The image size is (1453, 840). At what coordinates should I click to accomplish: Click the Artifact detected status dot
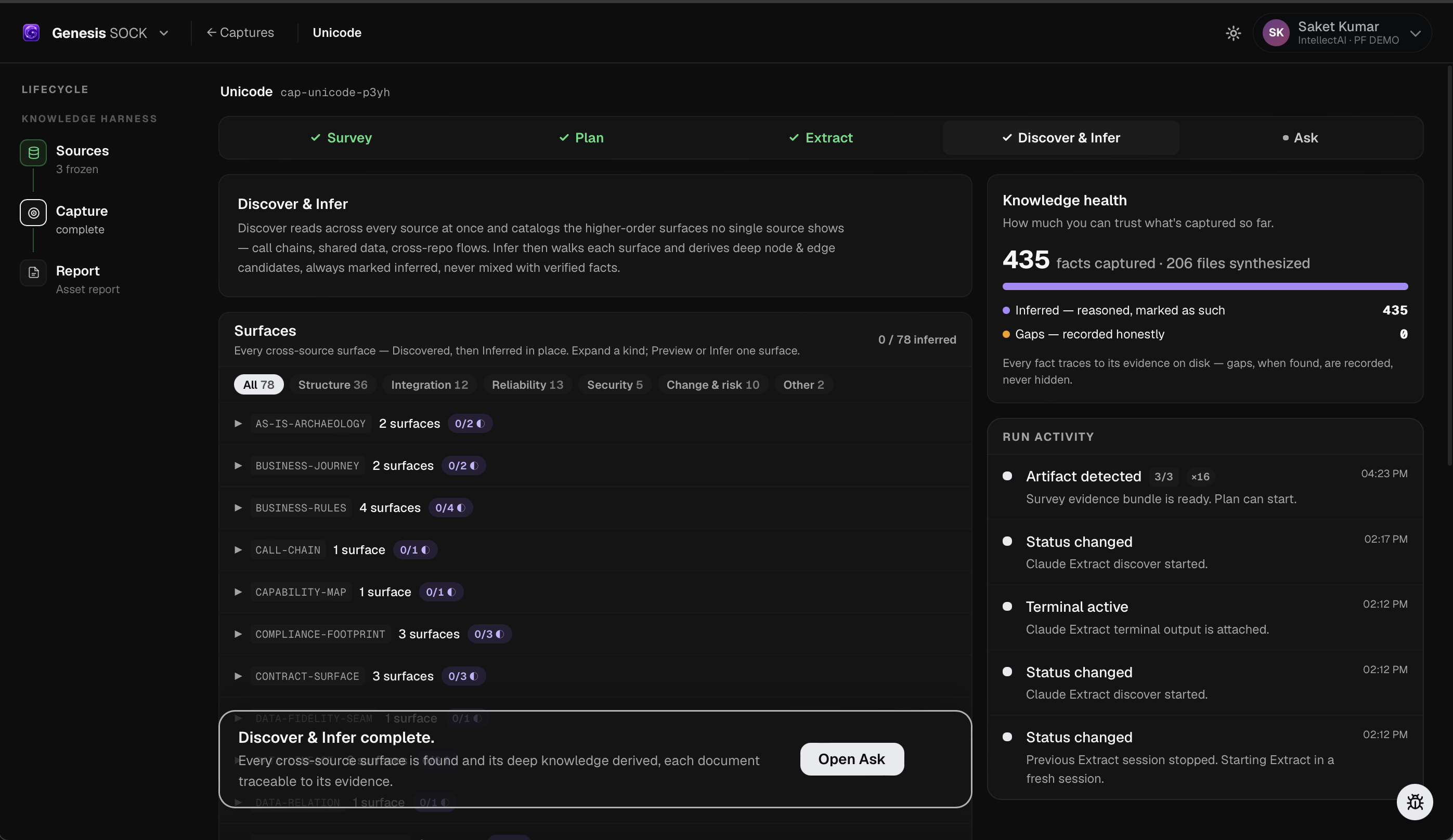1007,476
